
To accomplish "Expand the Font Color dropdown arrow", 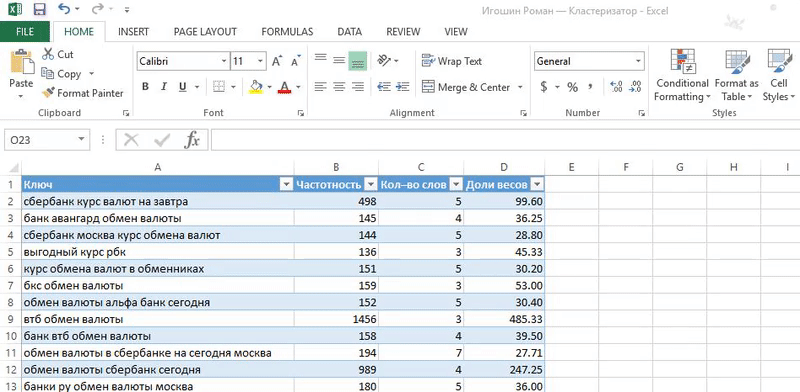I will point(298,87).
